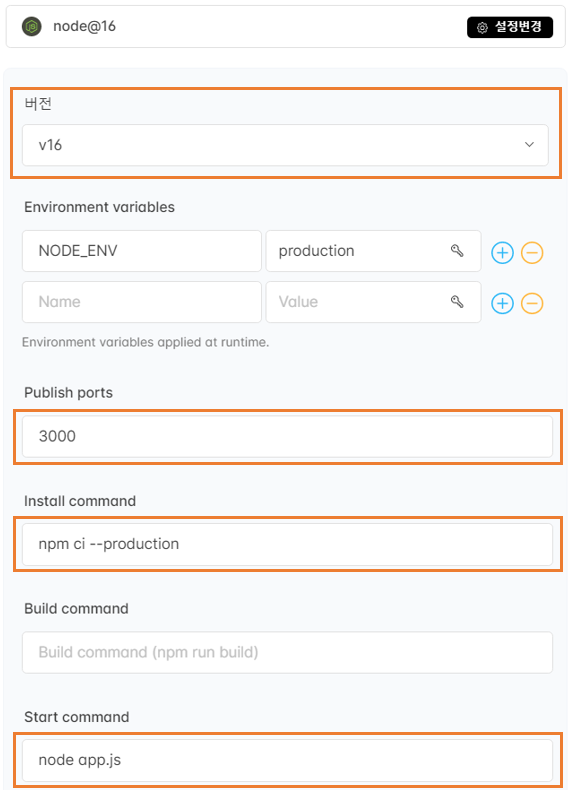This screenshot has height=790, width=573.
Task: Click the node@16 header label
Action: click(85, 26)
